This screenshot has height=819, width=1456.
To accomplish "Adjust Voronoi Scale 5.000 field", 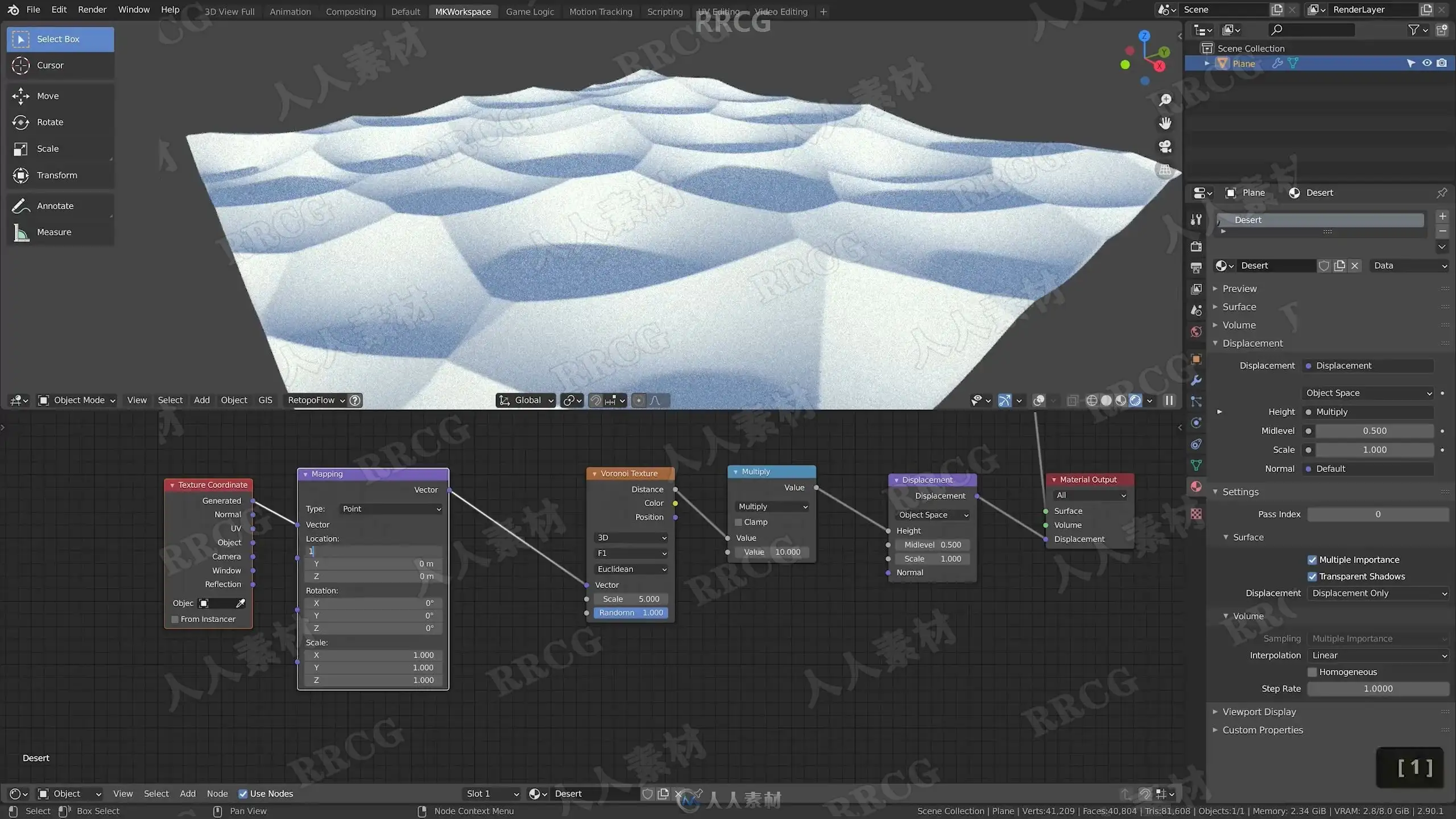I will tap(631, 599).
